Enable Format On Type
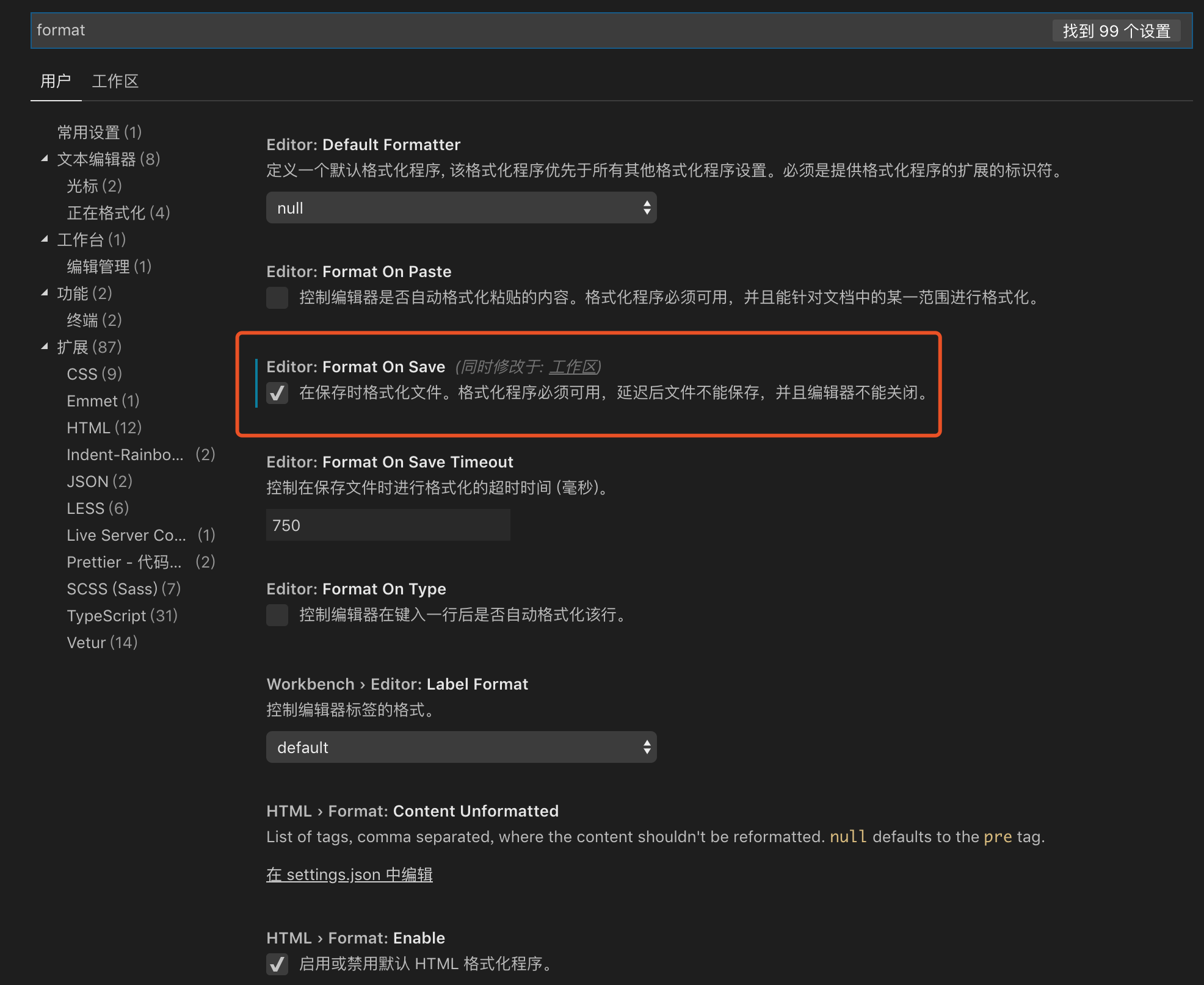The image size is (1204, 985). 277,615
